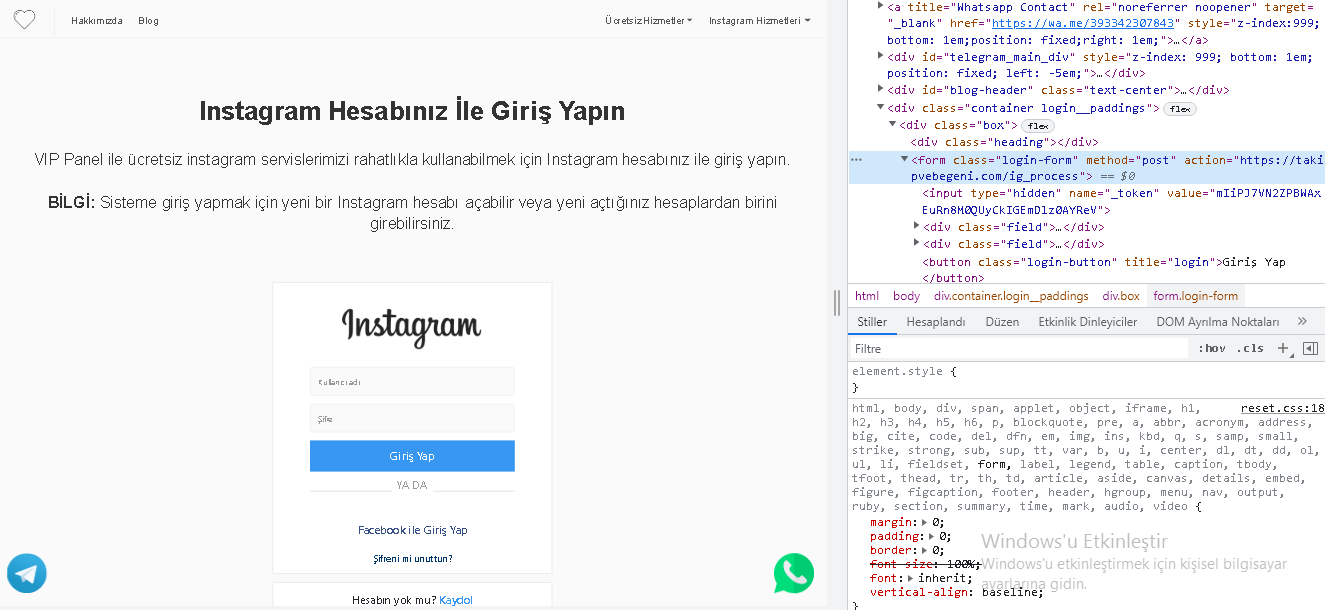This screenshot has width=1325, height=610.
Task: Click the YA DA separator text
Action: coord(412,485)
